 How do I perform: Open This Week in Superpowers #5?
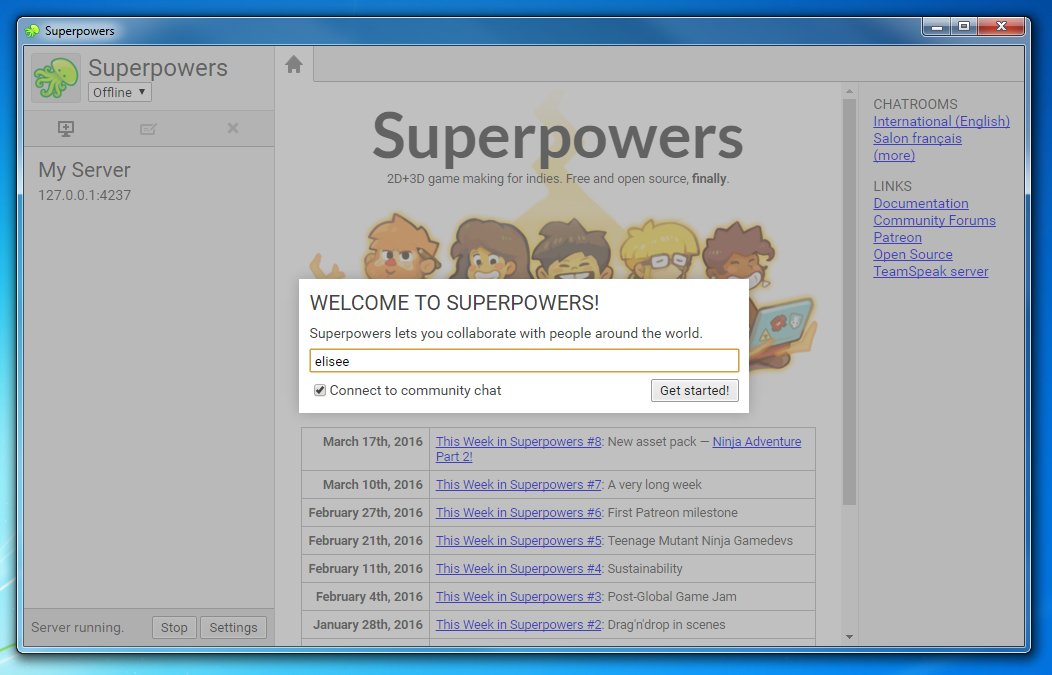(x=519, y=541)
